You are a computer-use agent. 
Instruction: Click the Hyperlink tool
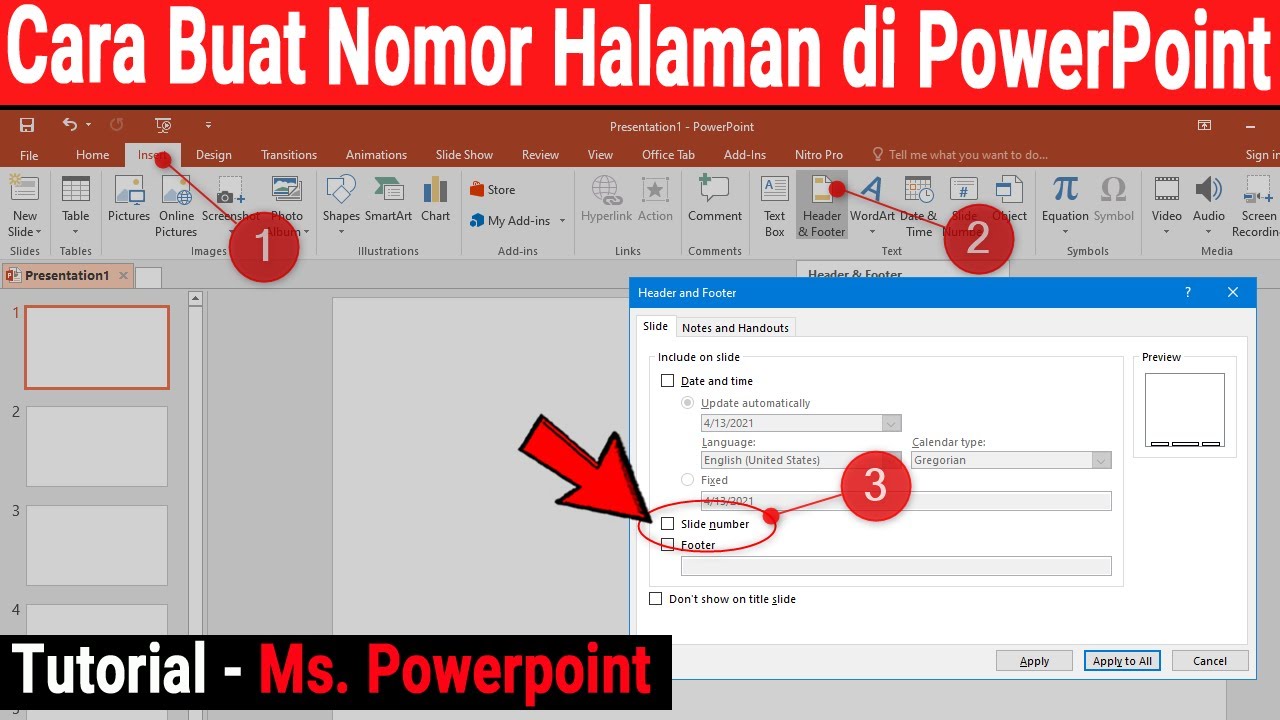tap(606, 199)
